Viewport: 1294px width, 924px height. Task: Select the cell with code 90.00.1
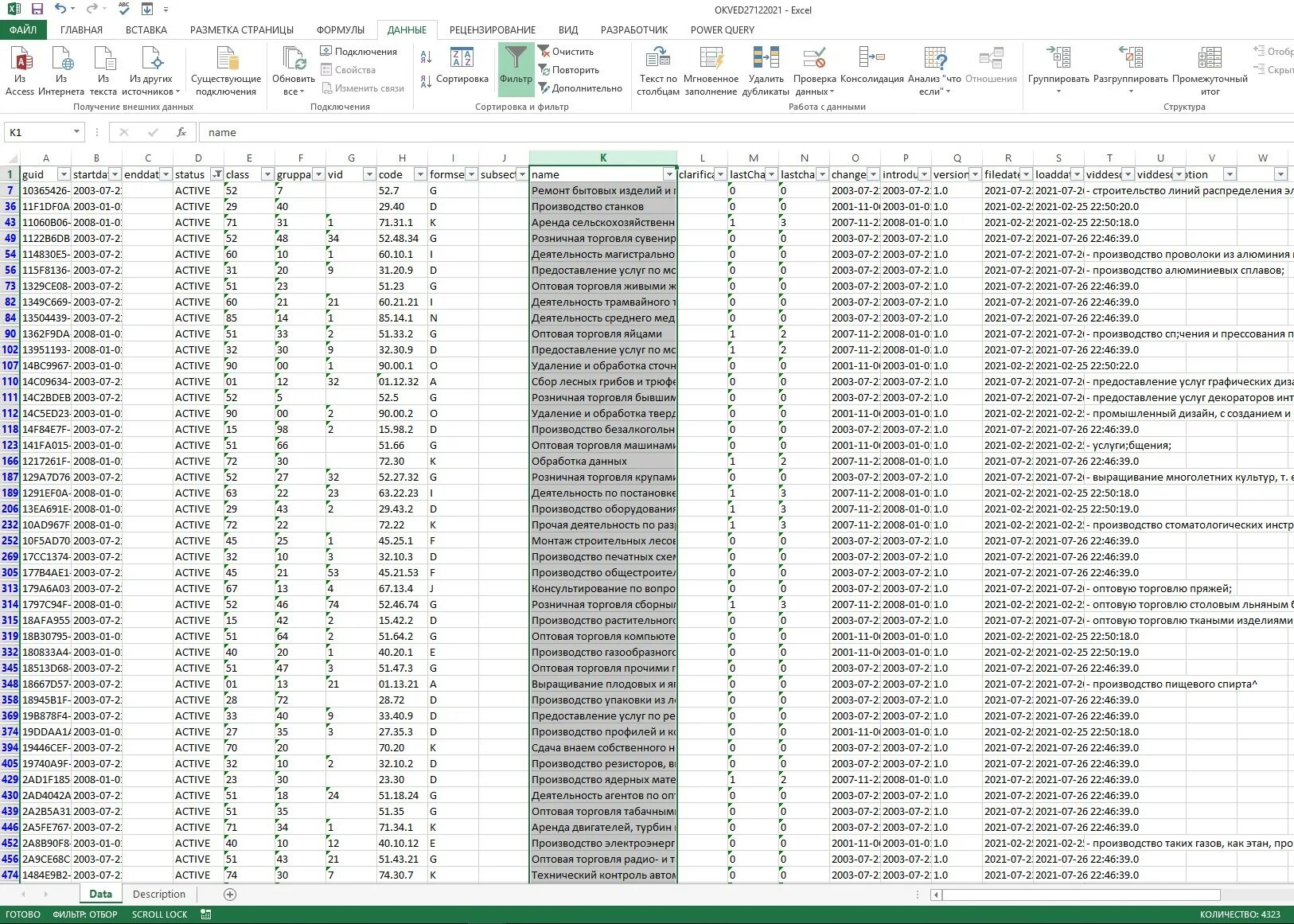click(402, 365)
